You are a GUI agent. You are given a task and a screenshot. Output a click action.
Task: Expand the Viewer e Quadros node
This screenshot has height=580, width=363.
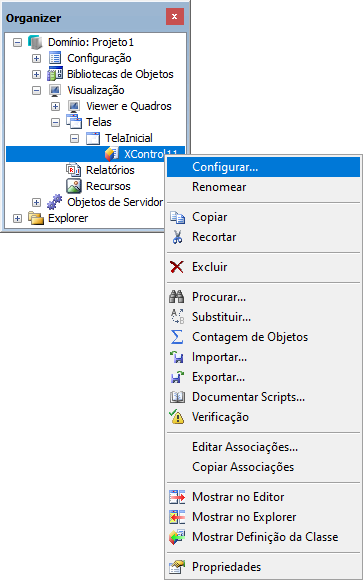(x=56, y=107)
